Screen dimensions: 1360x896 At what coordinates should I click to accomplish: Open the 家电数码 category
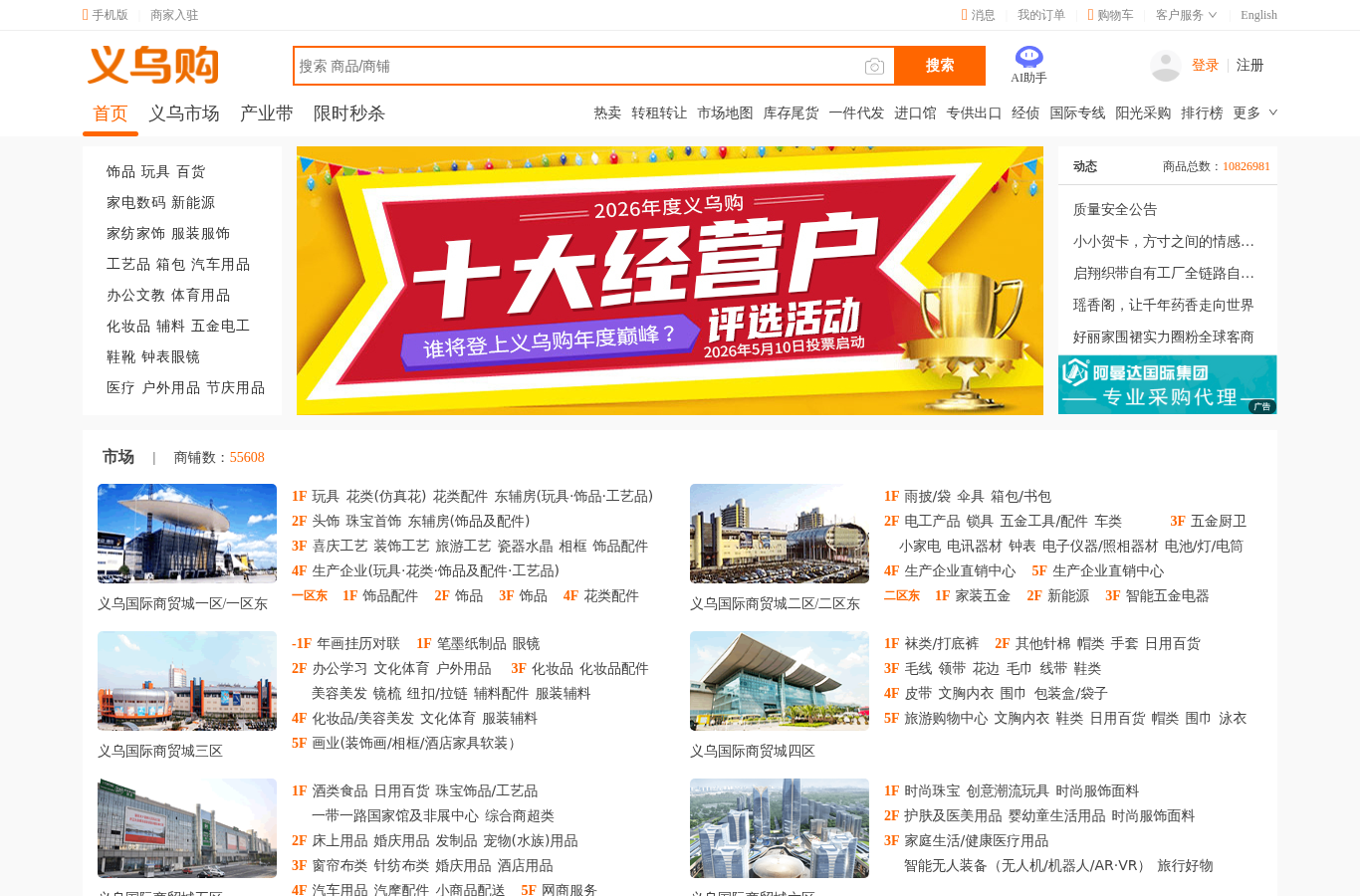(x=136, y=202)
